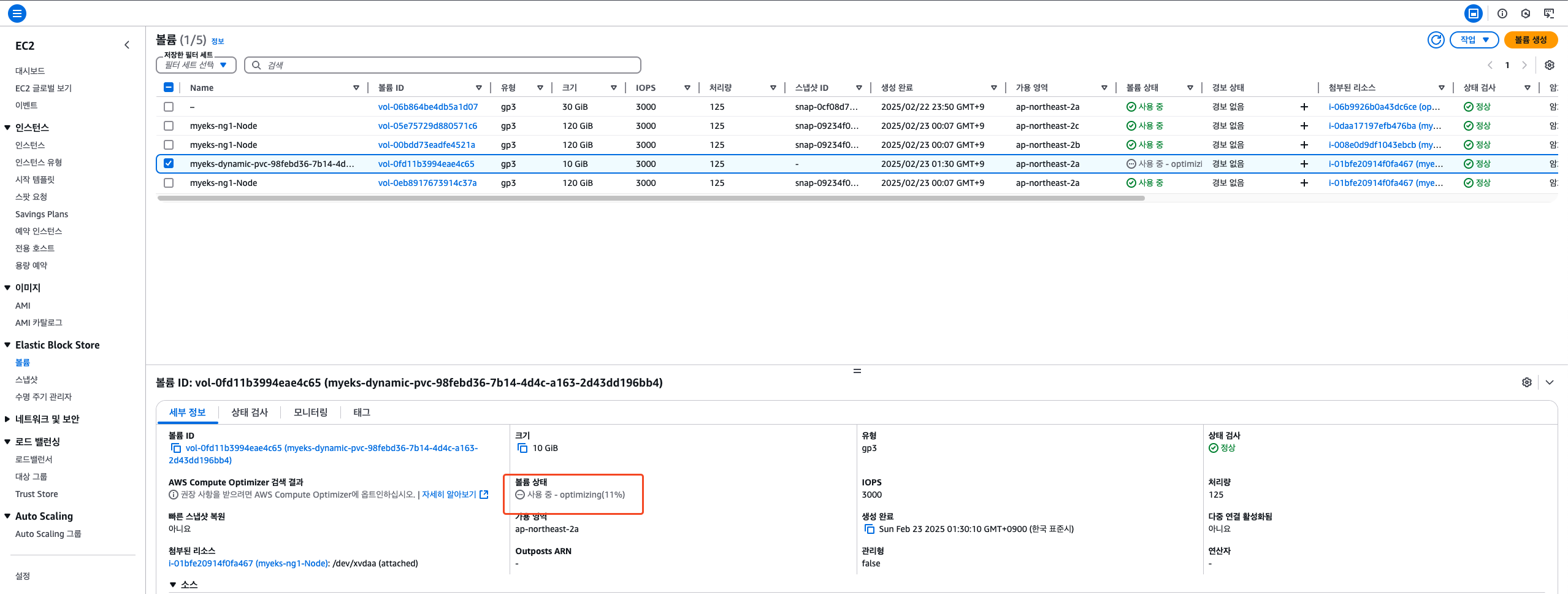Click plus icon in vol-0eb8917673914c37a row

(1304, 183)
